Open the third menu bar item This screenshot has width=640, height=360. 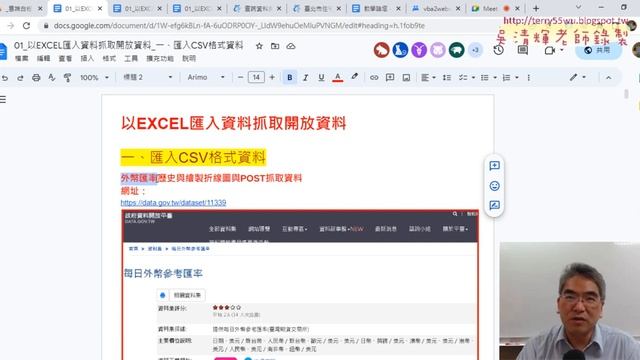(65, 59)
